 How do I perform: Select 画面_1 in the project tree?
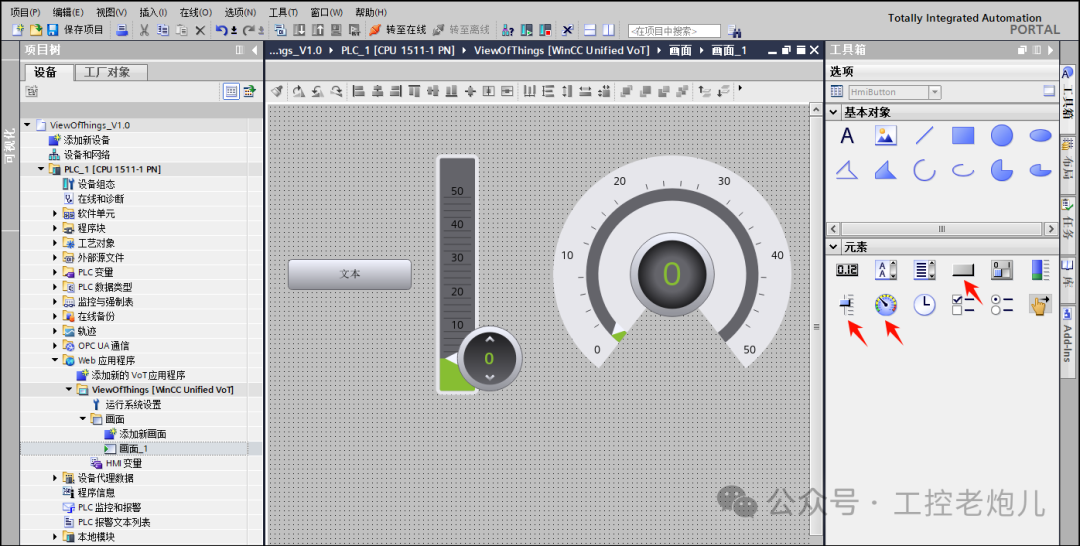(x=134, y=448)
